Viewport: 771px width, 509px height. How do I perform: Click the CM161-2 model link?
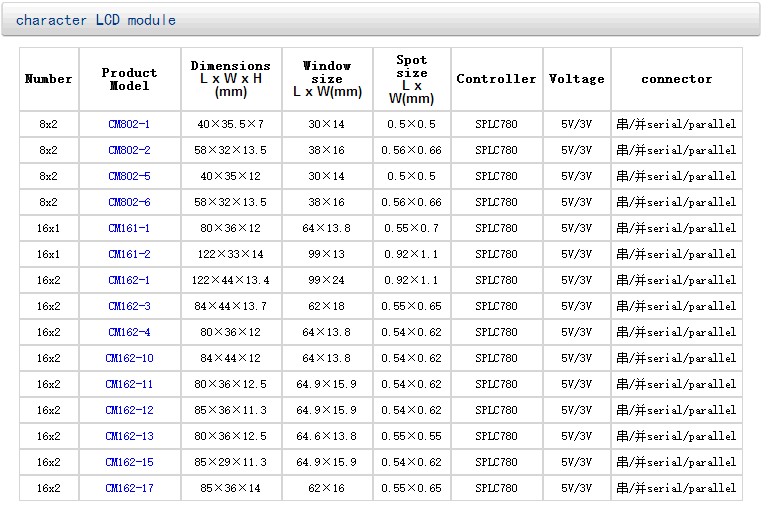coord(129,254)
